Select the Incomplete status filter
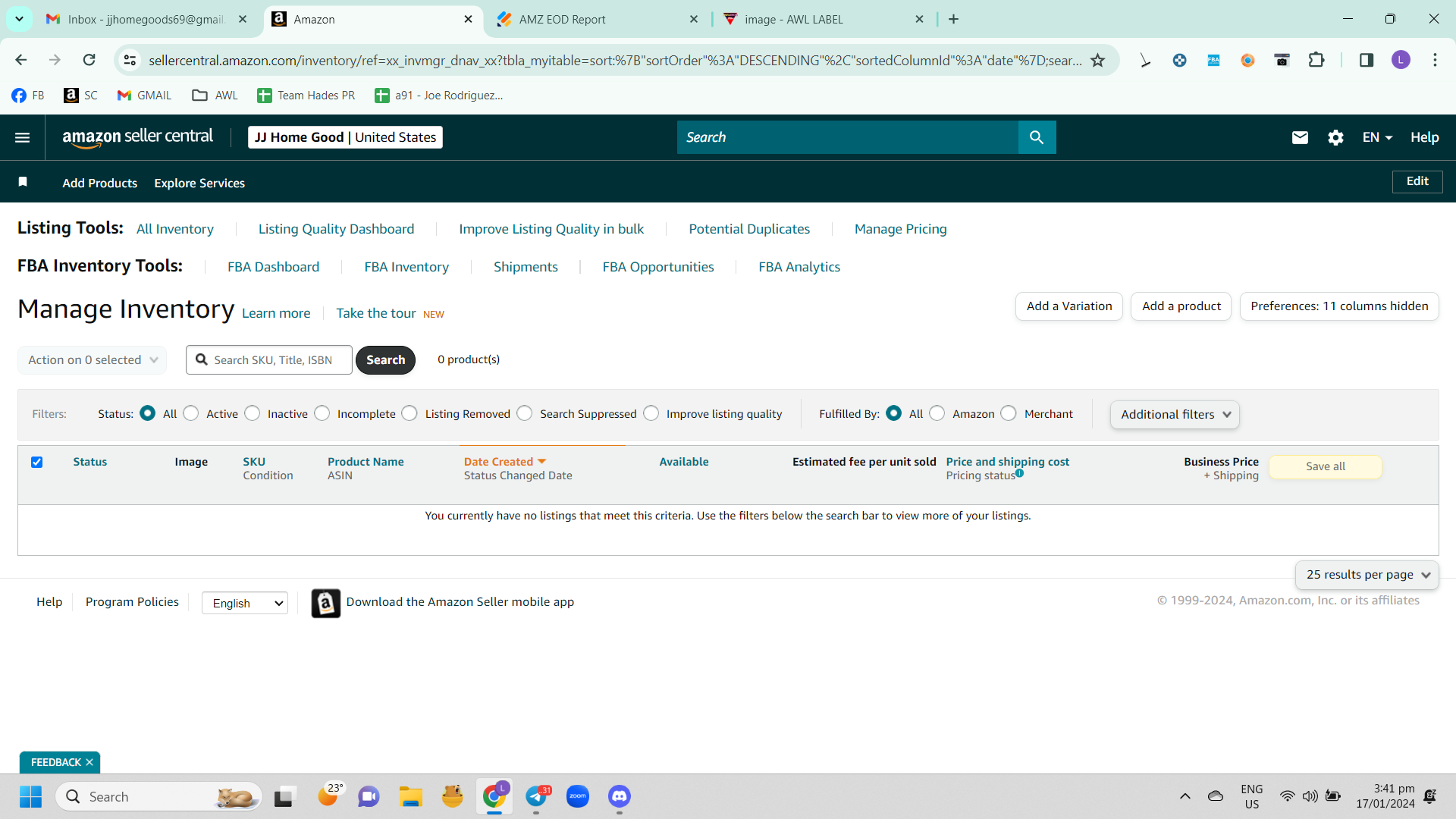 coord(322,413)
